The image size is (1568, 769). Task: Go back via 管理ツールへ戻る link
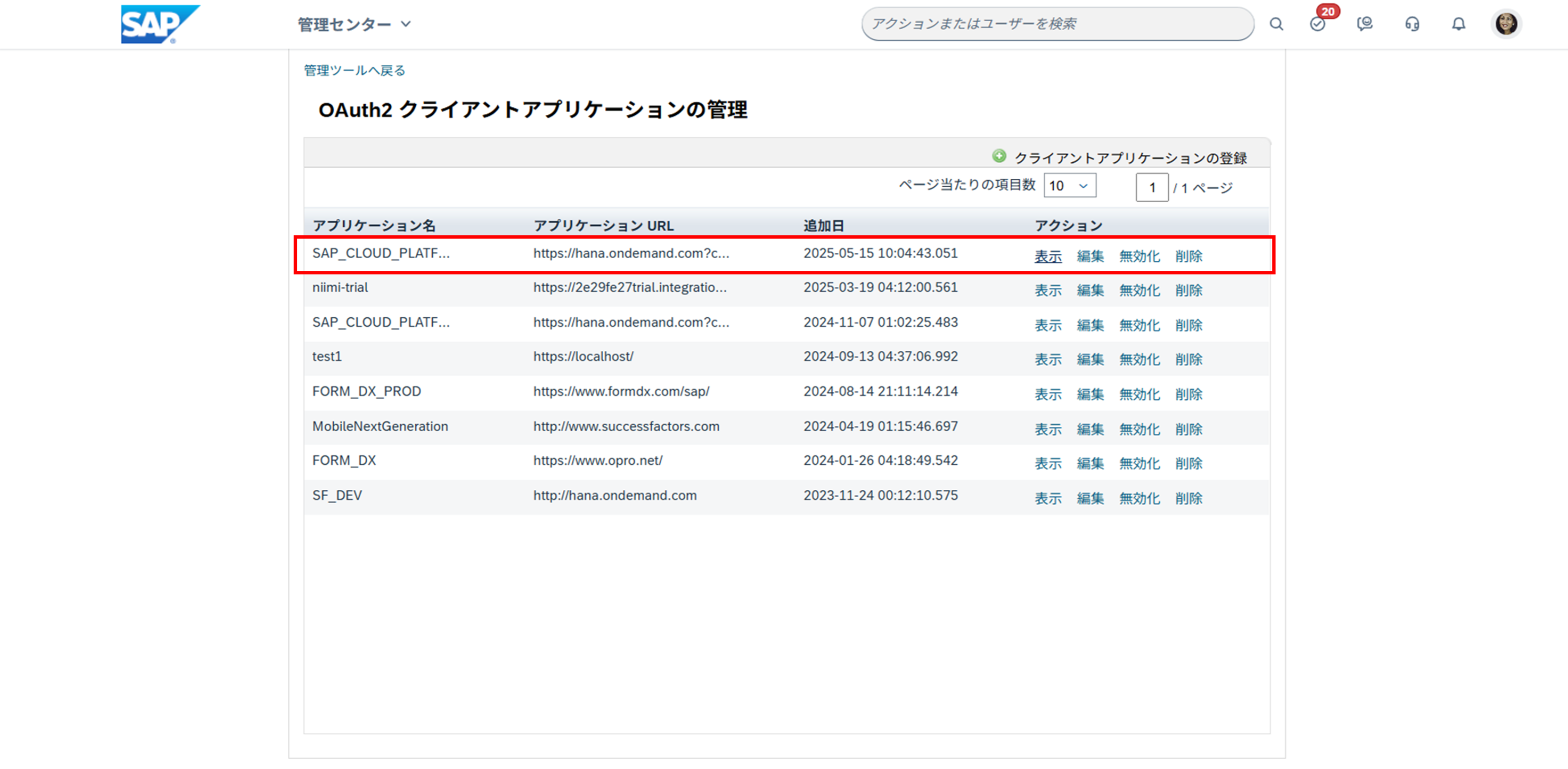point(354,70)
